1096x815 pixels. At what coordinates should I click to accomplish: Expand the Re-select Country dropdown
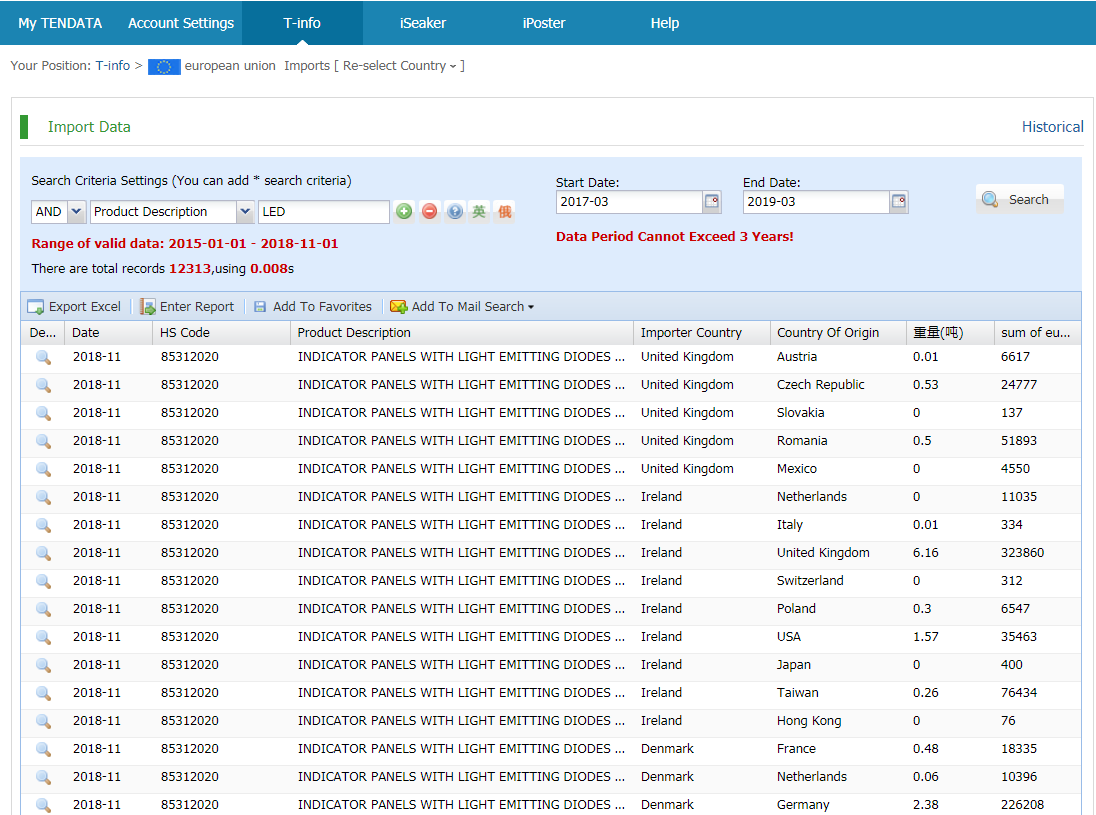399,66
